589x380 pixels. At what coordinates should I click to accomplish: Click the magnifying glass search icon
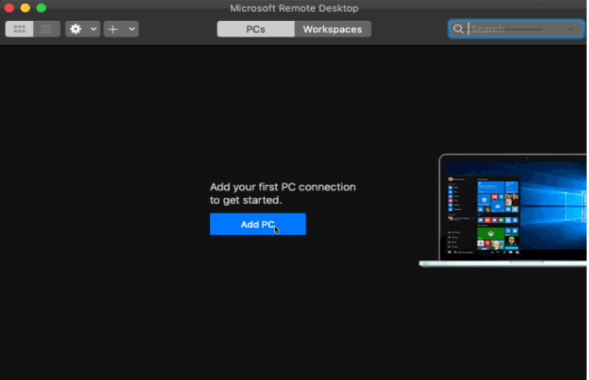coord(458,29)
